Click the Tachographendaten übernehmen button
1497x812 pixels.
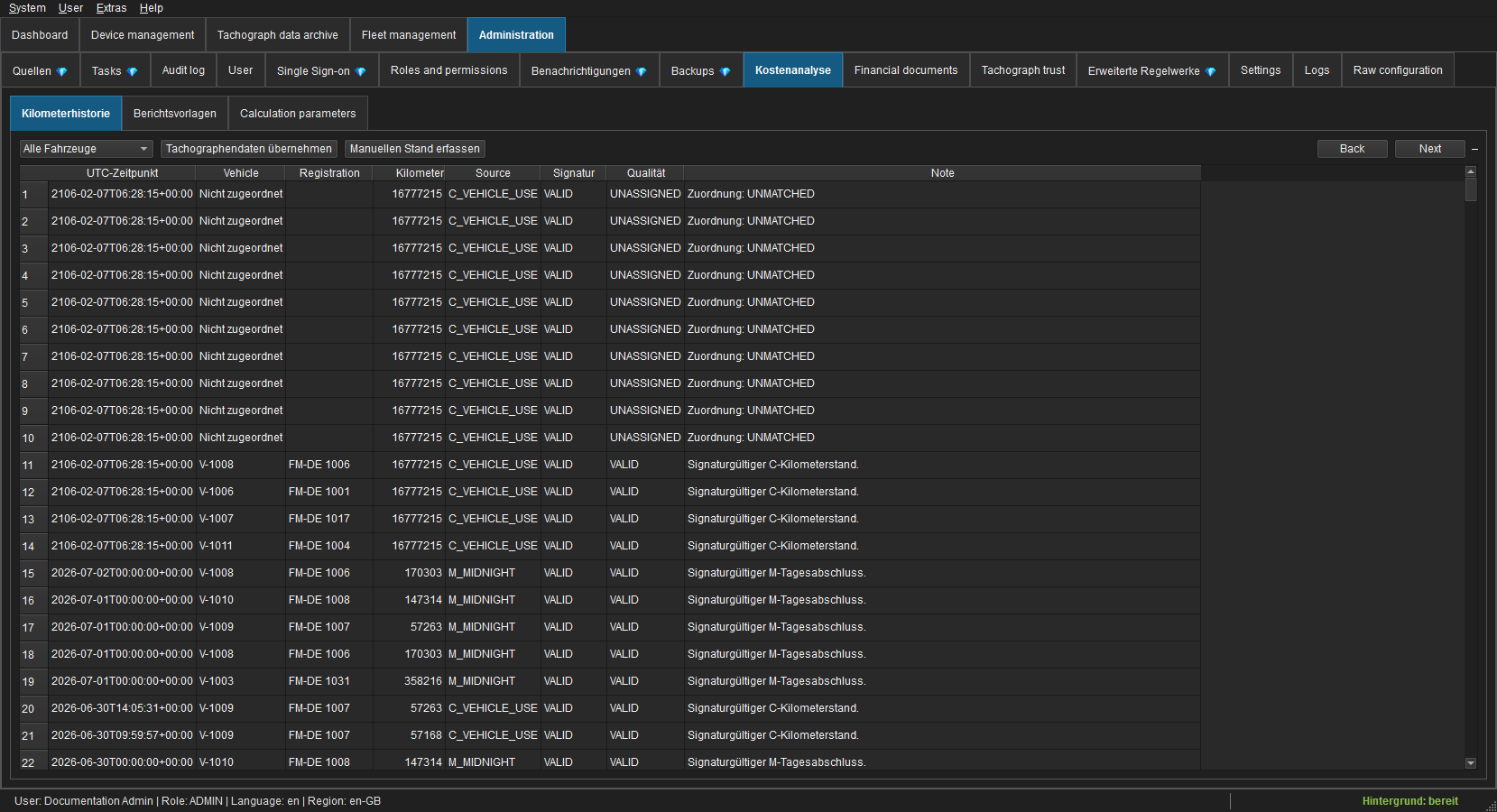point(249,149)
